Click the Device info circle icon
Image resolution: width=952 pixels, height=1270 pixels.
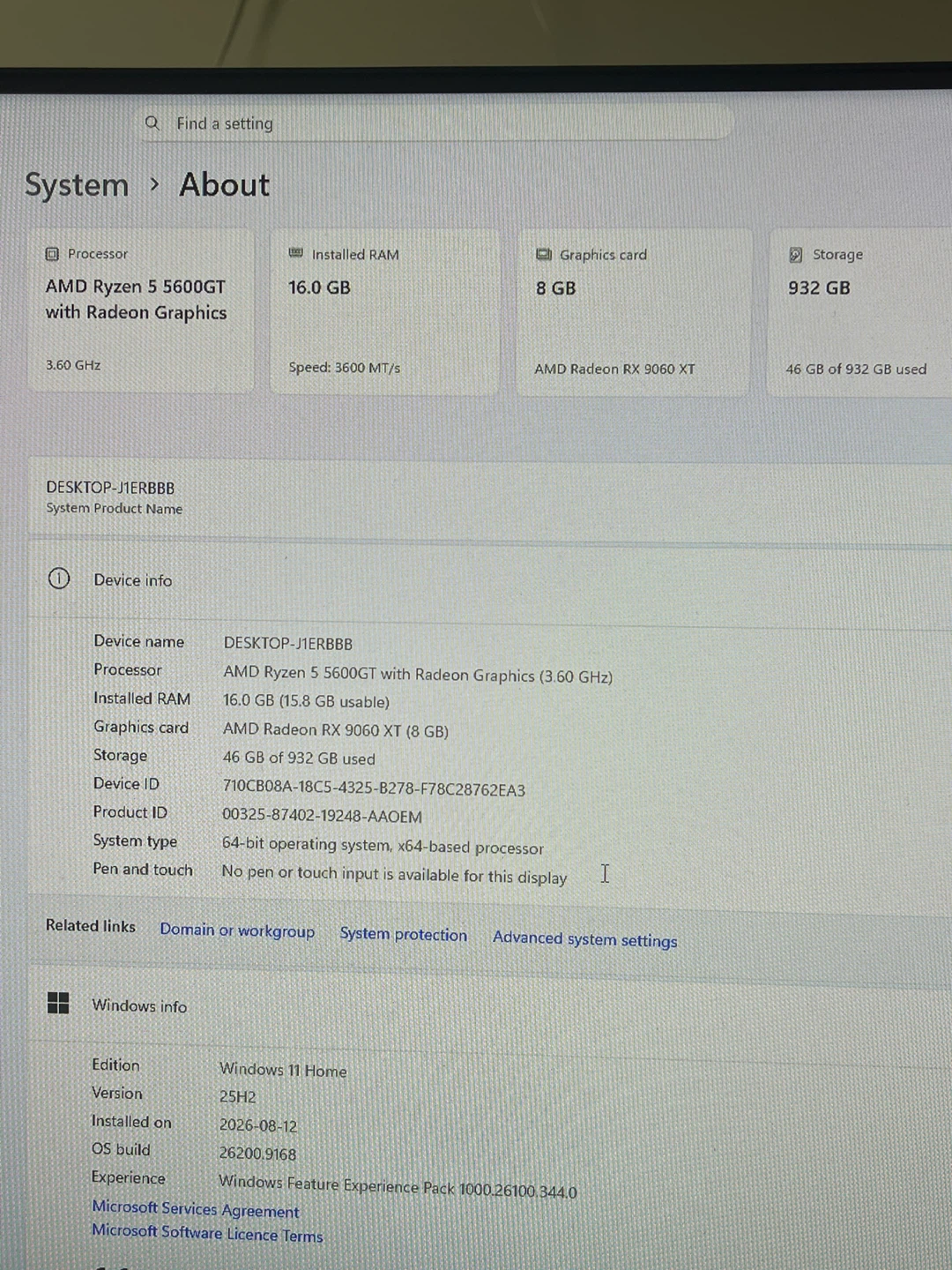(59, 579)
